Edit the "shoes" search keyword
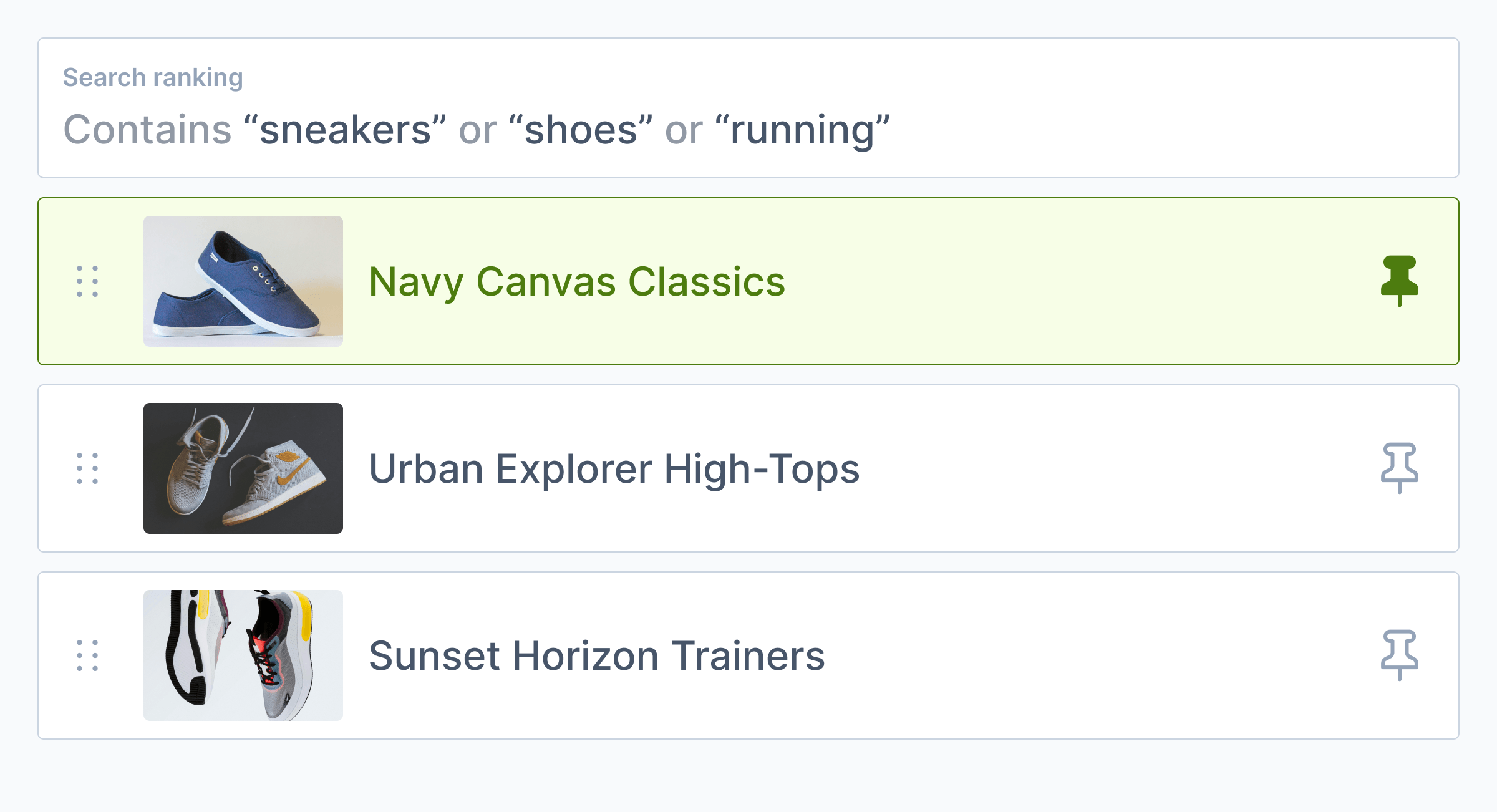Image resolution: width=1497 pixels, height=812 pixels. coord(581,130)
